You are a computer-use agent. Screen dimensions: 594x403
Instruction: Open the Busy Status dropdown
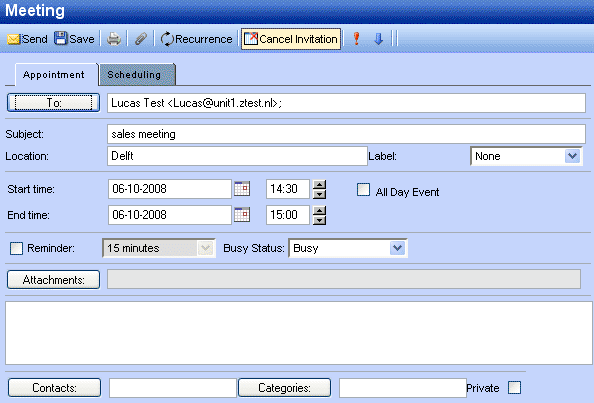[x=348, y=248]
